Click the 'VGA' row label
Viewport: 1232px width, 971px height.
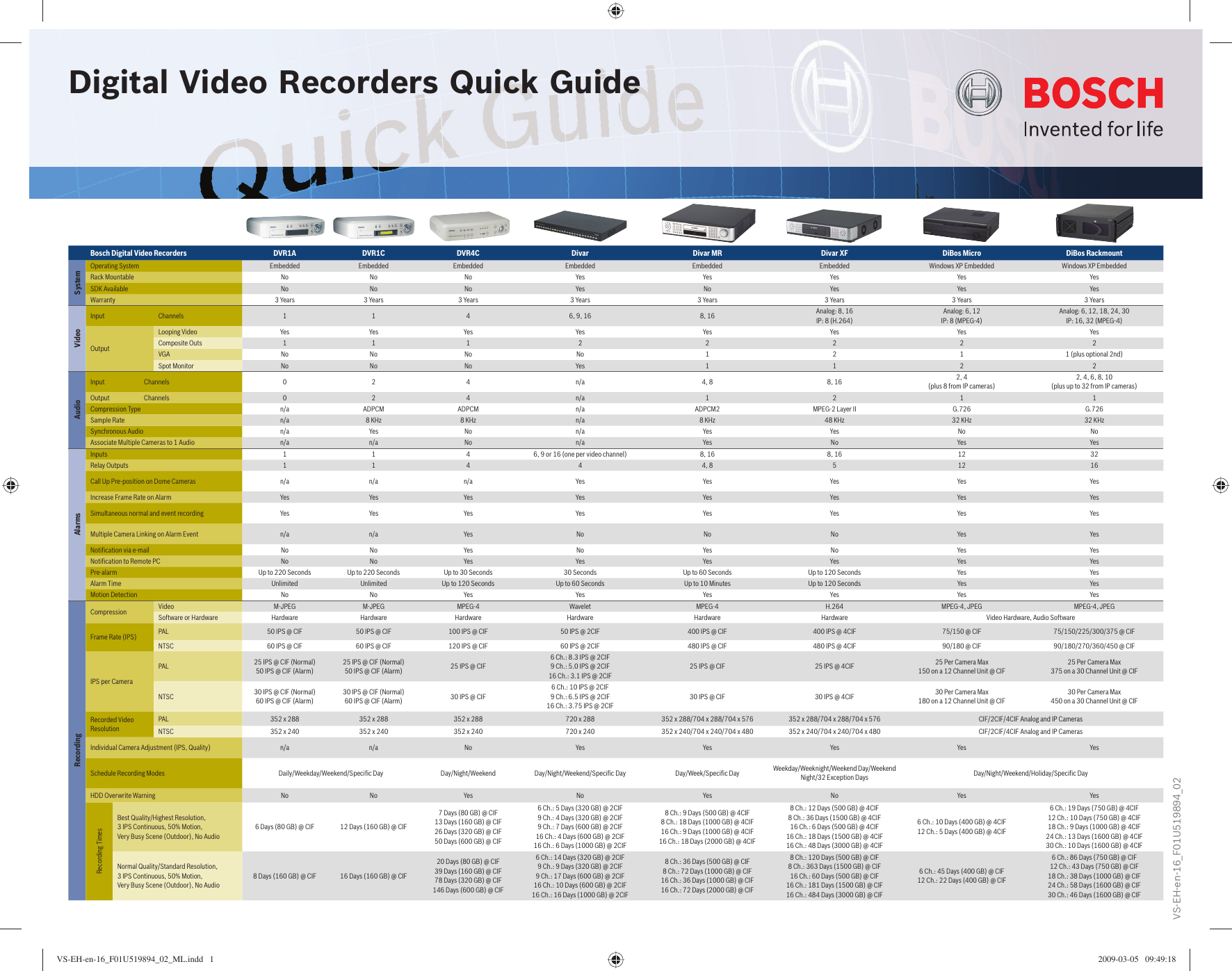coord(164,354)
